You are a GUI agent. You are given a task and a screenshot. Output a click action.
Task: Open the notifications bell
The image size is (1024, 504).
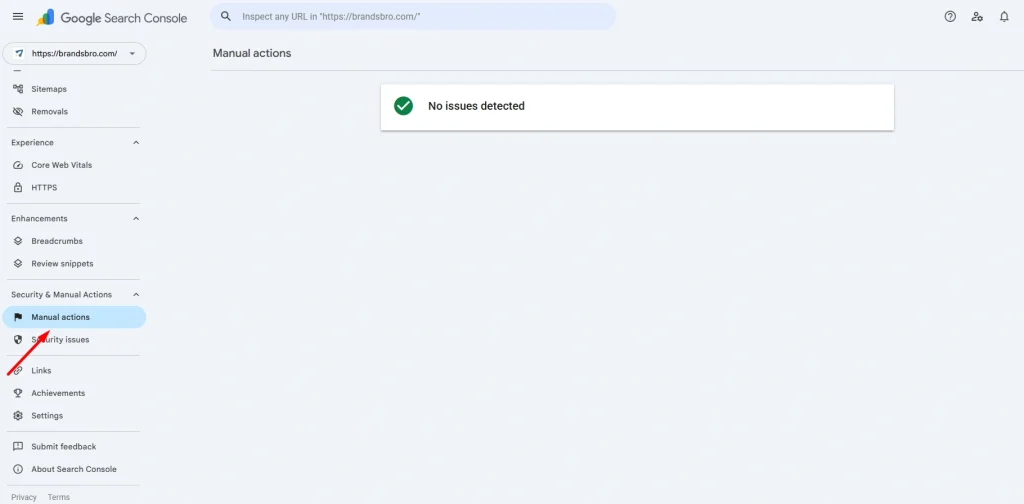[x=1004, y=17]
